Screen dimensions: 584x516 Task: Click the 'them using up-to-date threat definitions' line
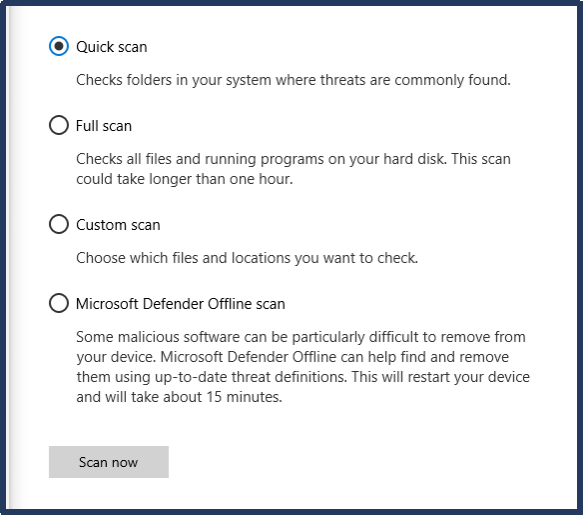coord(303,377)
